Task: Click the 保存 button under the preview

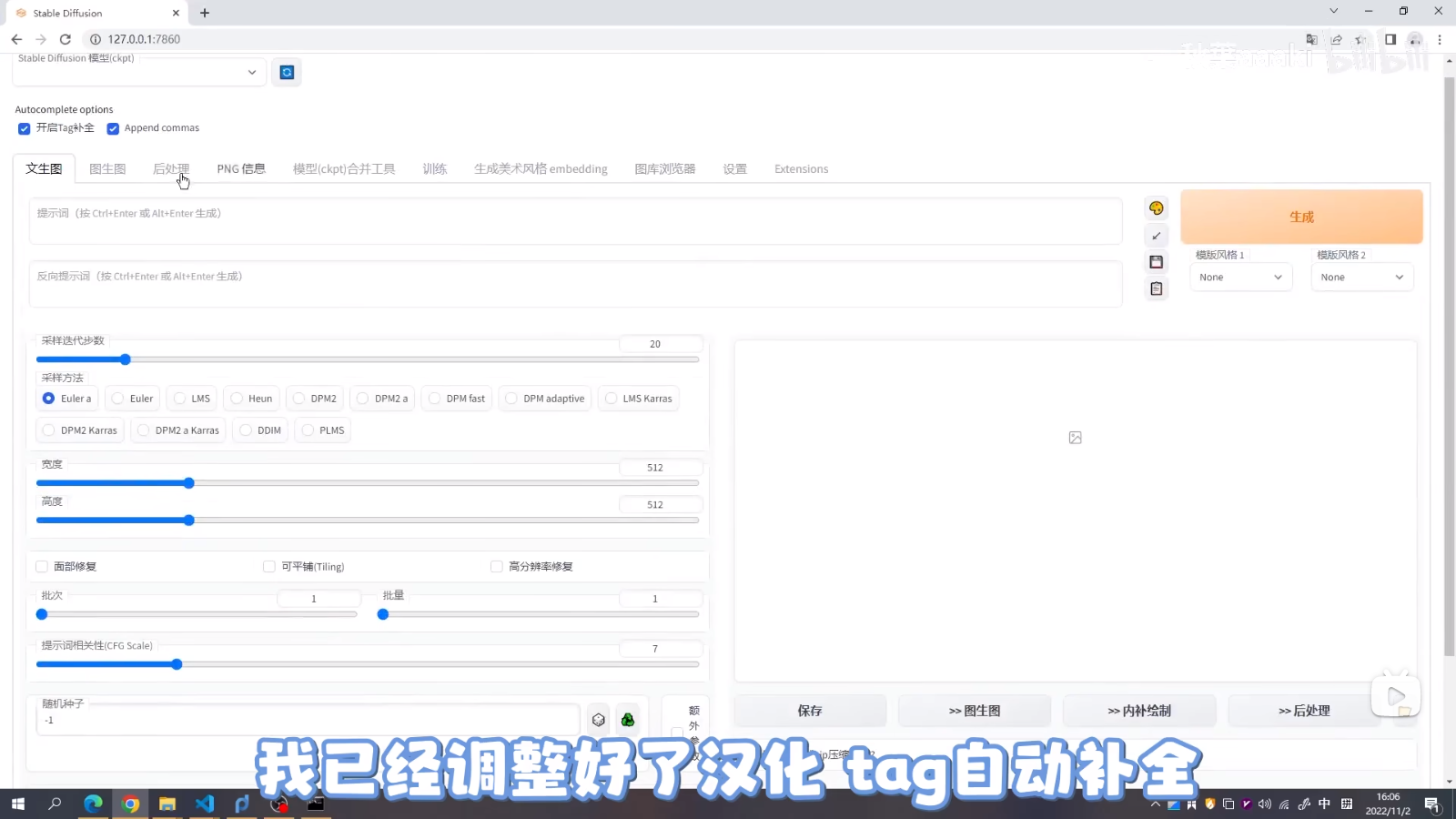Action: coord(810,711)
